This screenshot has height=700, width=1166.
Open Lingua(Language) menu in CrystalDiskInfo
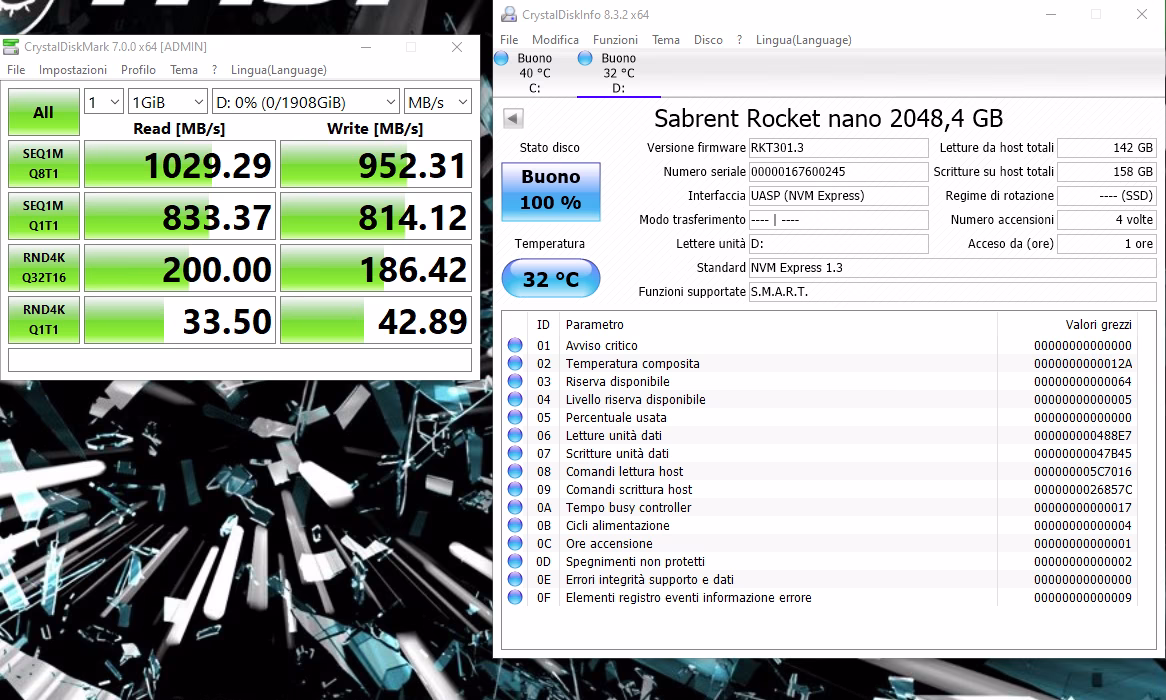tap(804, 40)
